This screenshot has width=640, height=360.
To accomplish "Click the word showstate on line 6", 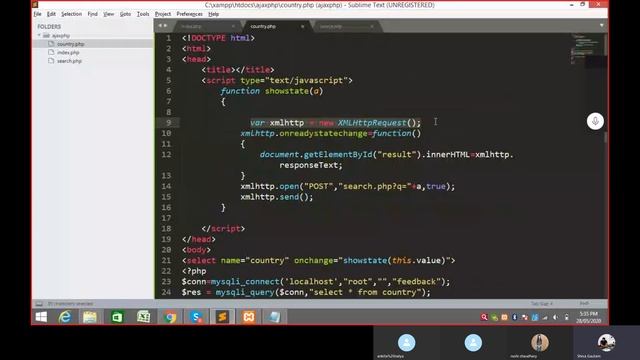I will pos(287,91).
